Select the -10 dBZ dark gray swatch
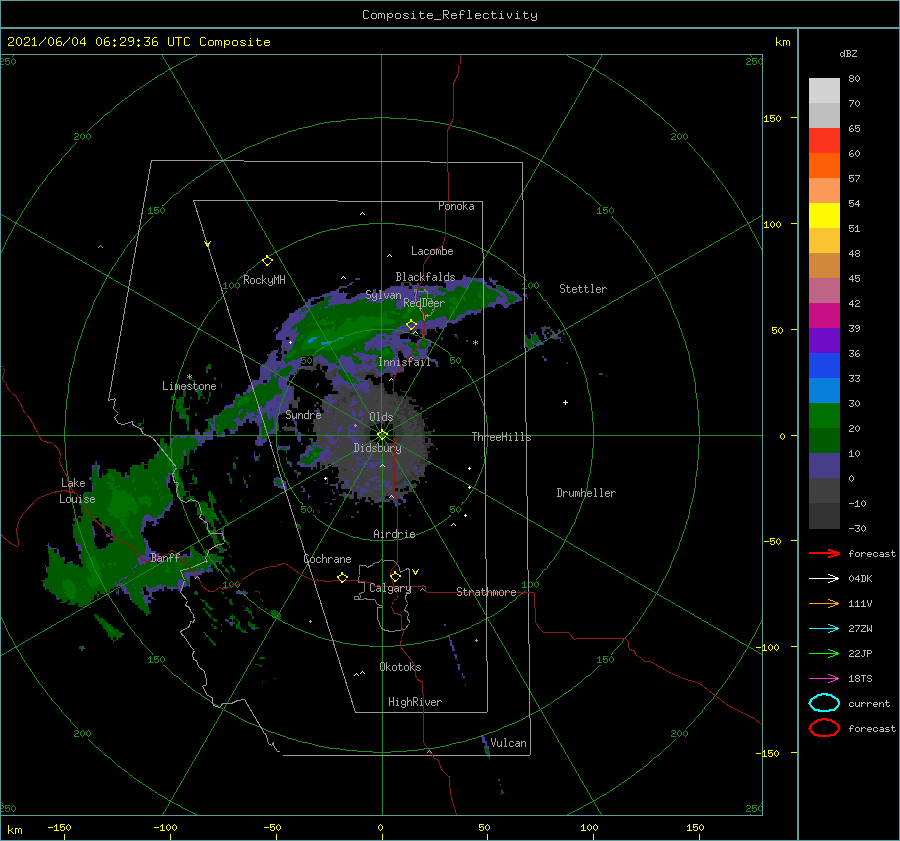The height and width of the screenshot is (841, 900). (x=824, y=516)
